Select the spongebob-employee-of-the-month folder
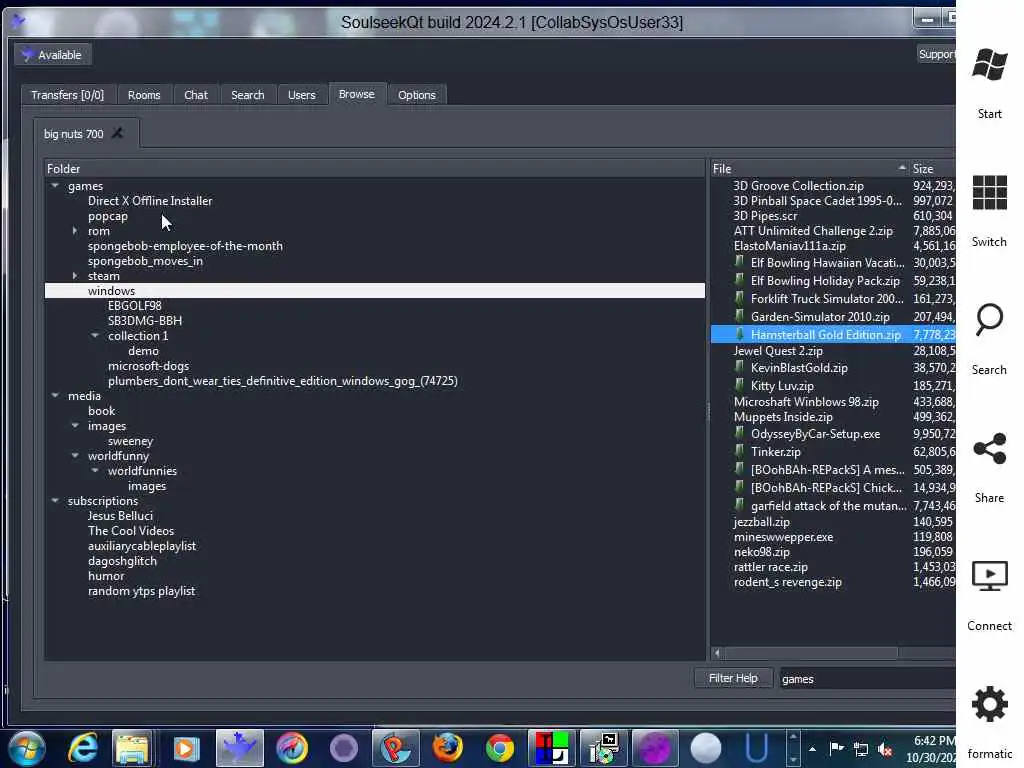 185,246
